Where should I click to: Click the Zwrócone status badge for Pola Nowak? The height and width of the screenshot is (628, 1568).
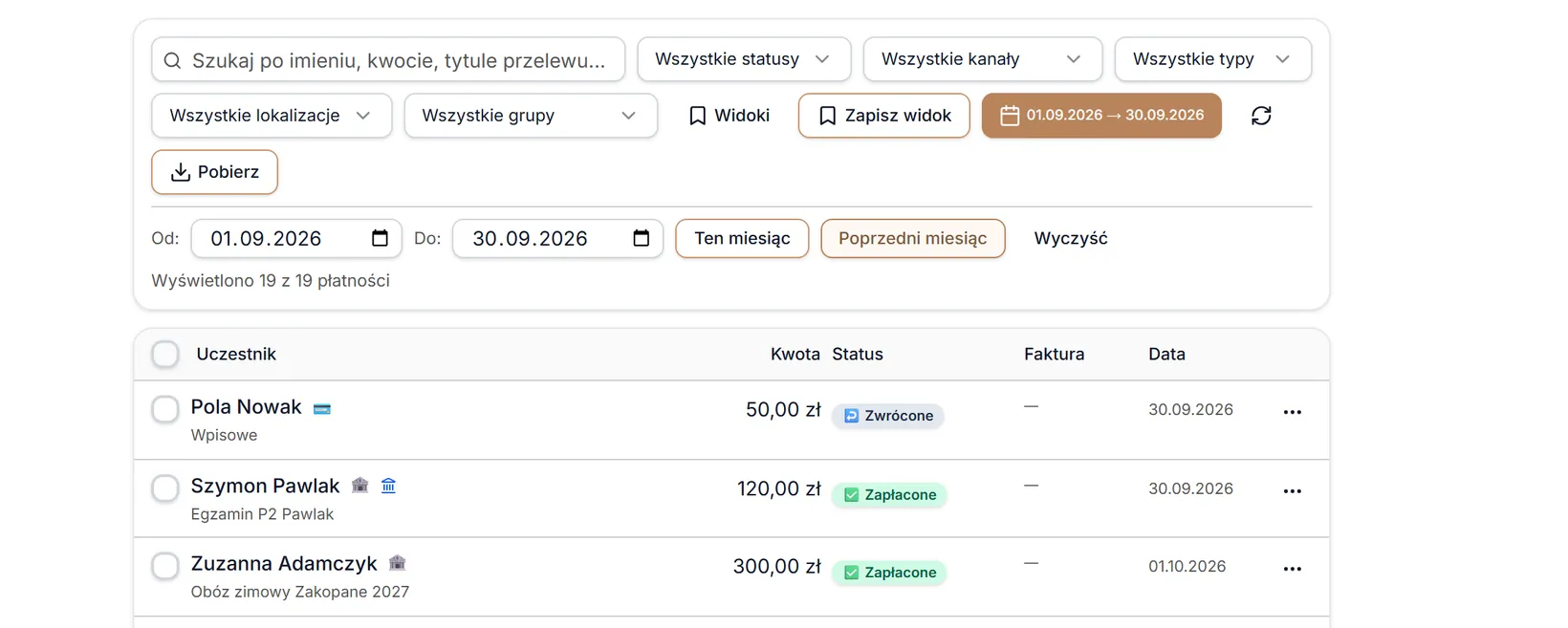pyautogui.click(x=888, y=416)
